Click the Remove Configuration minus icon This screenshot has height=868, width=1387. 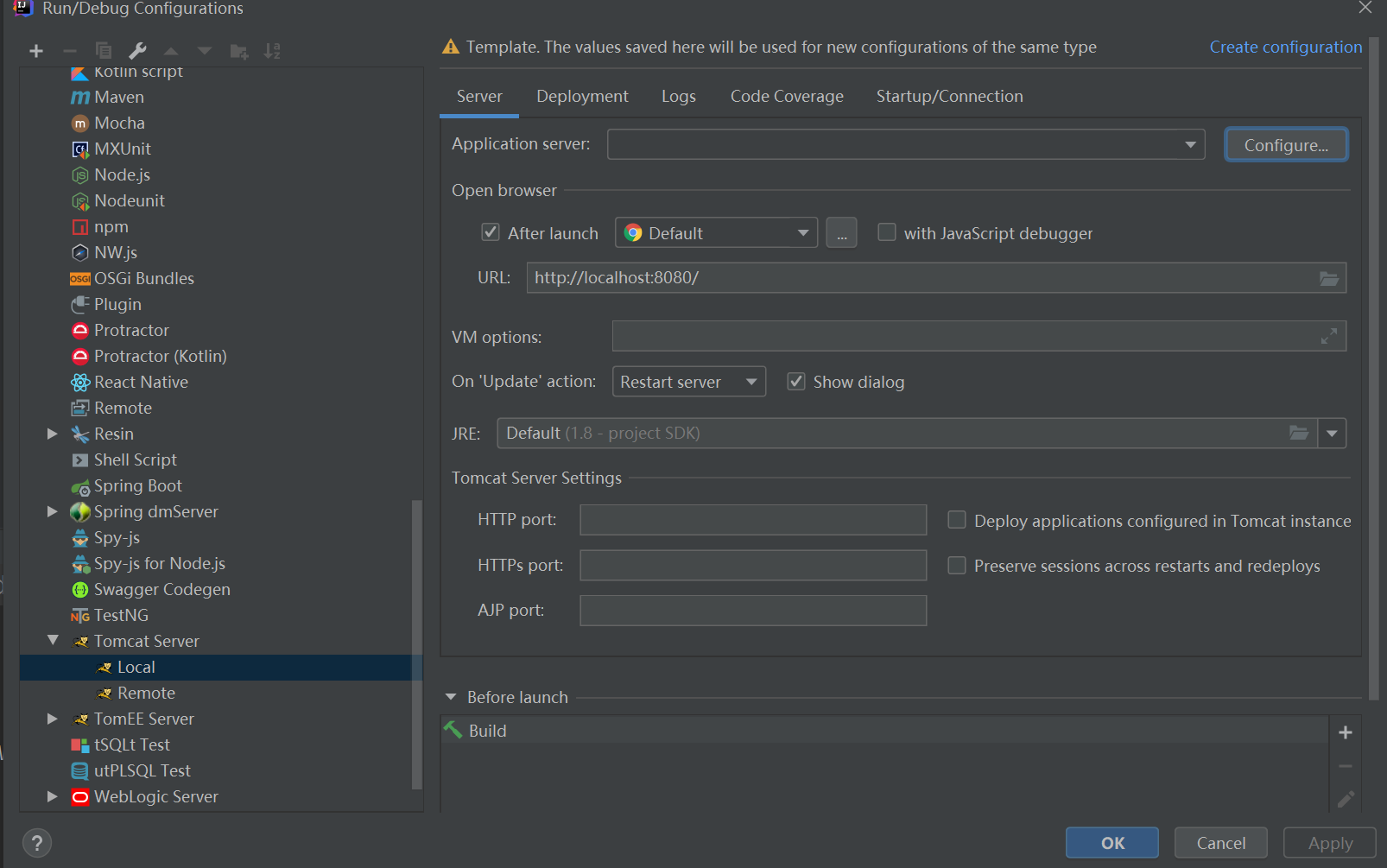click(x=70, y=51)
